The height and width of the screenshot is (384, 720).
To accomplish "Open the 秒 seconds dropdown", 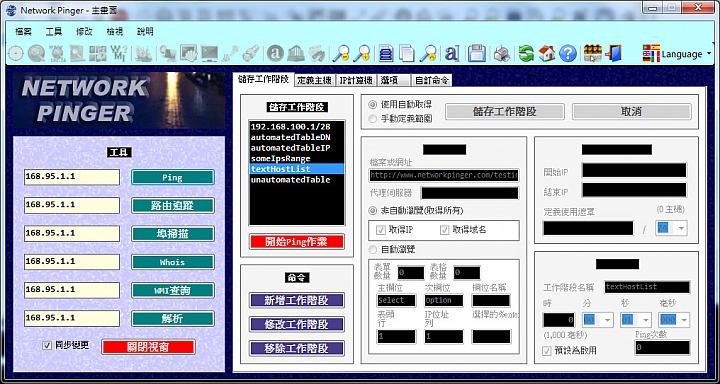I will coord(645,320).
